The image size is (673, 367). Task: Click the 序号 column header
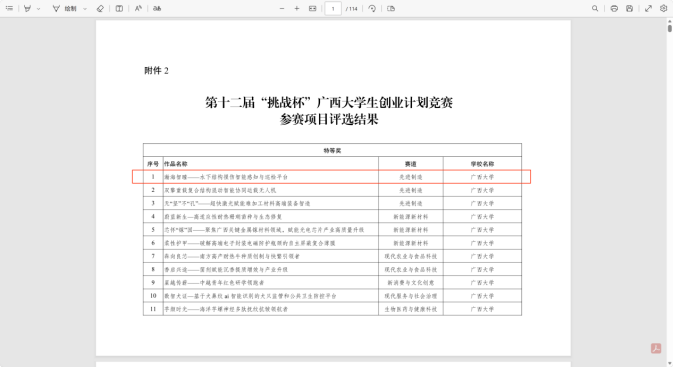(x=153, y=164)
